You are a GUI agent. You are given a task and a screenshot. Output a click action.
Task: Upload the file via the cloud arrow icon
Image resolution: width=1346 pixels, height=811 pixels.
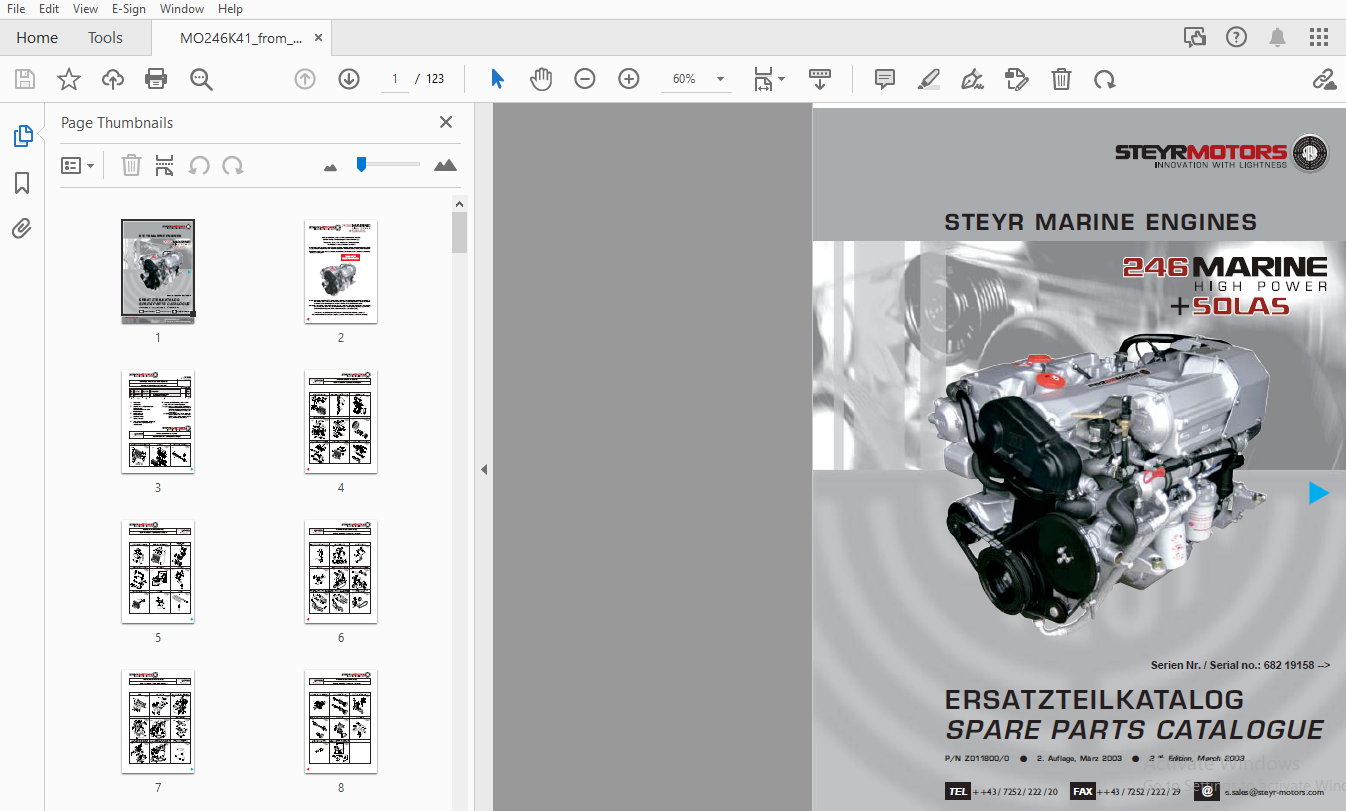click(113, 79)
